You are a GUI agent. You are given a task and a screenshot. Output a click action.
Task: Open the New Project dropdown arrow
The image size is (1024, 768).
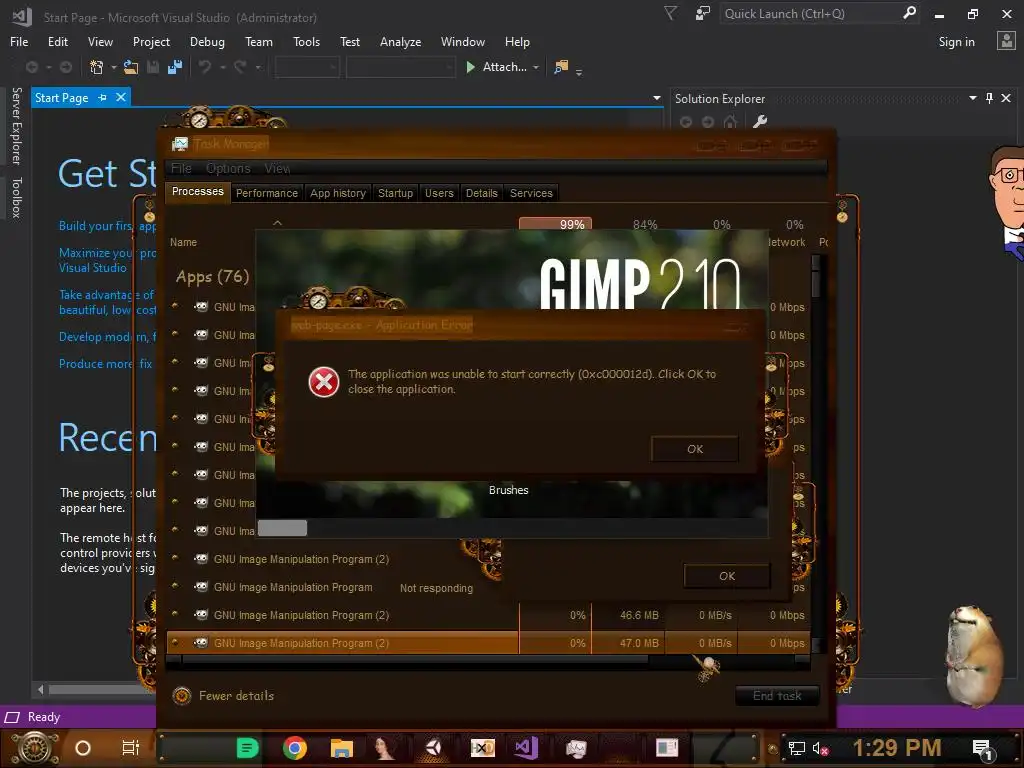coord(114,67)
